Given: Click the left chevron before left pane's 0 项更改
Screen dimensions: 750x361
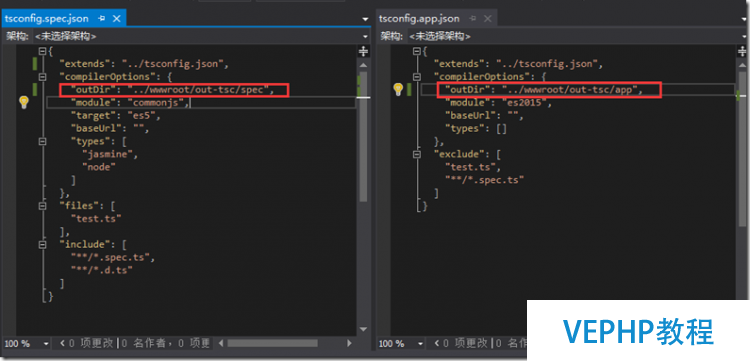Looking at the screenshot, I should [x=62, y=343].
